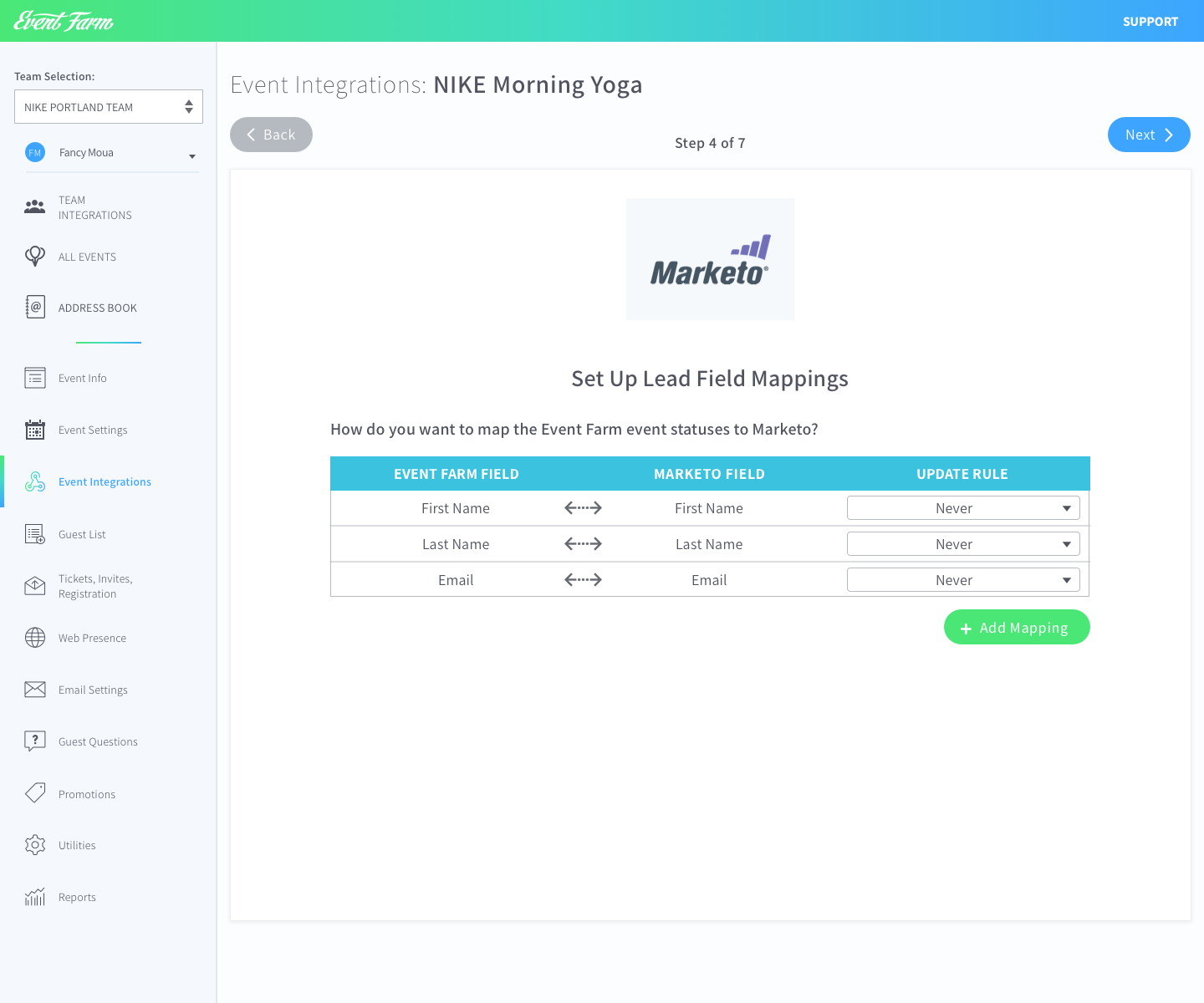Open the NIKE PORTLAND TEAM selector

pyautogui.click(x=109, y=106)
